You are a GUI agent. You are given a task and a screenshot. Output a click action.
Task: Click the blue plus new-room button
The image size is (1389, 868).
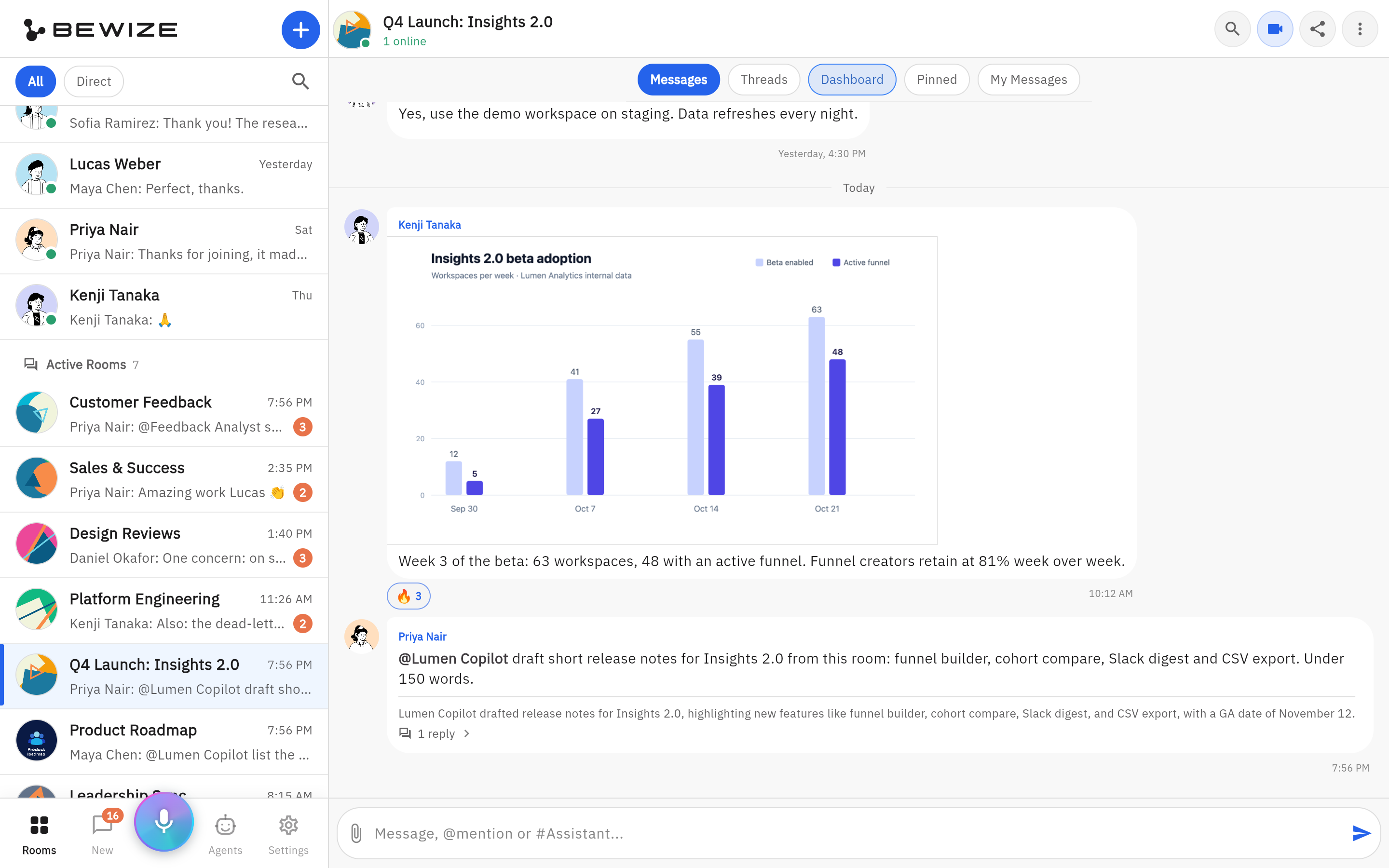pyautogui.click(x=300, y=29)
